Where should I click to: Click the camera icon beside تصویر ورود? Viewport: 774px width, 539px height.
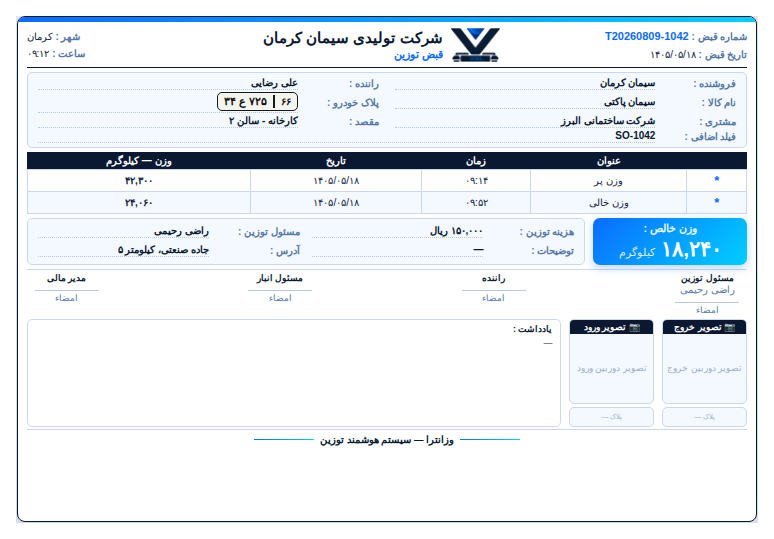pyautogui.click(x=635, y=328)
